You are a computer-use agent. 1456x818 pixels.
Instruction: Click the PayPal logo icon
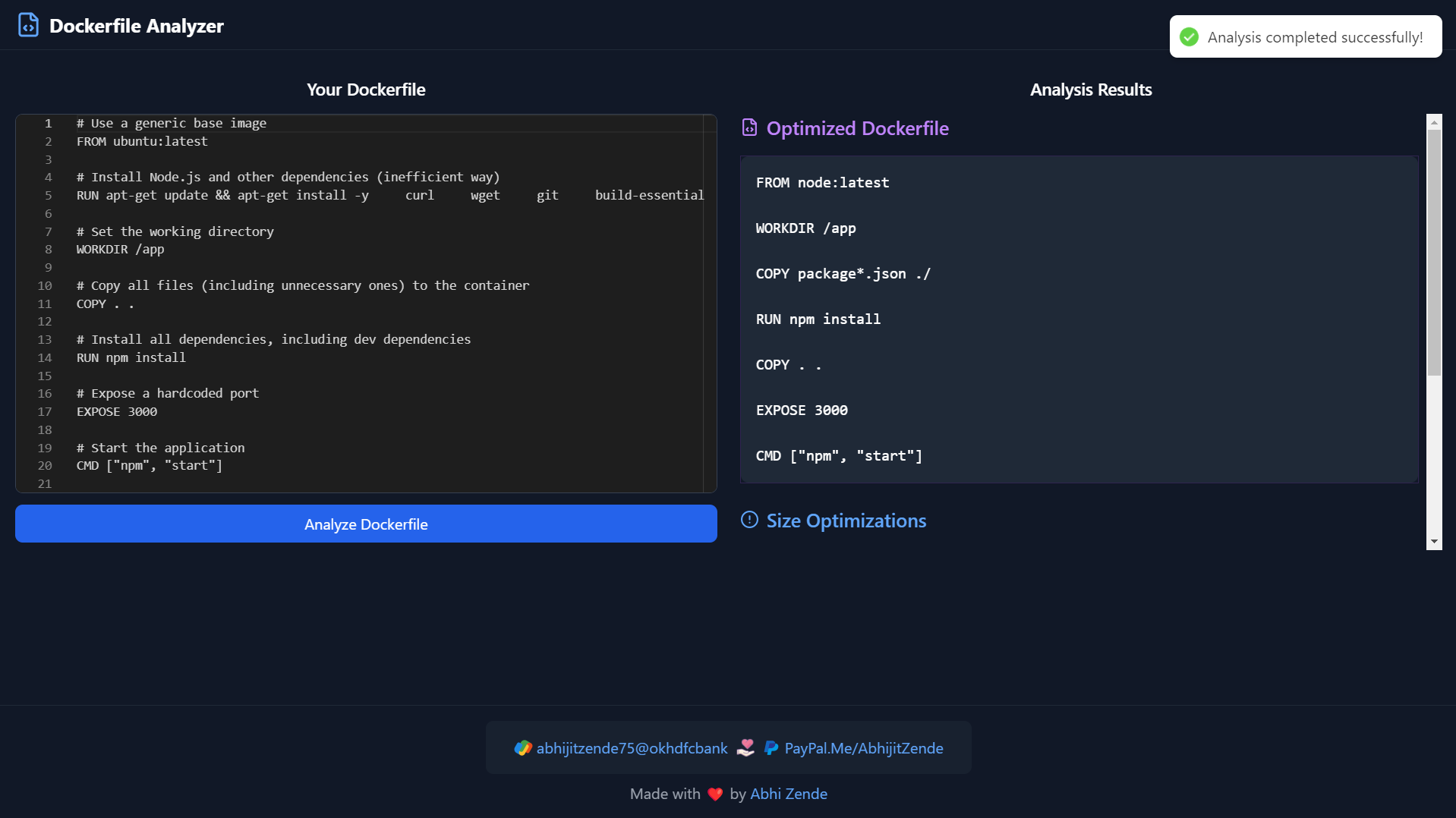pyautogui.click(x=771, y=748)
